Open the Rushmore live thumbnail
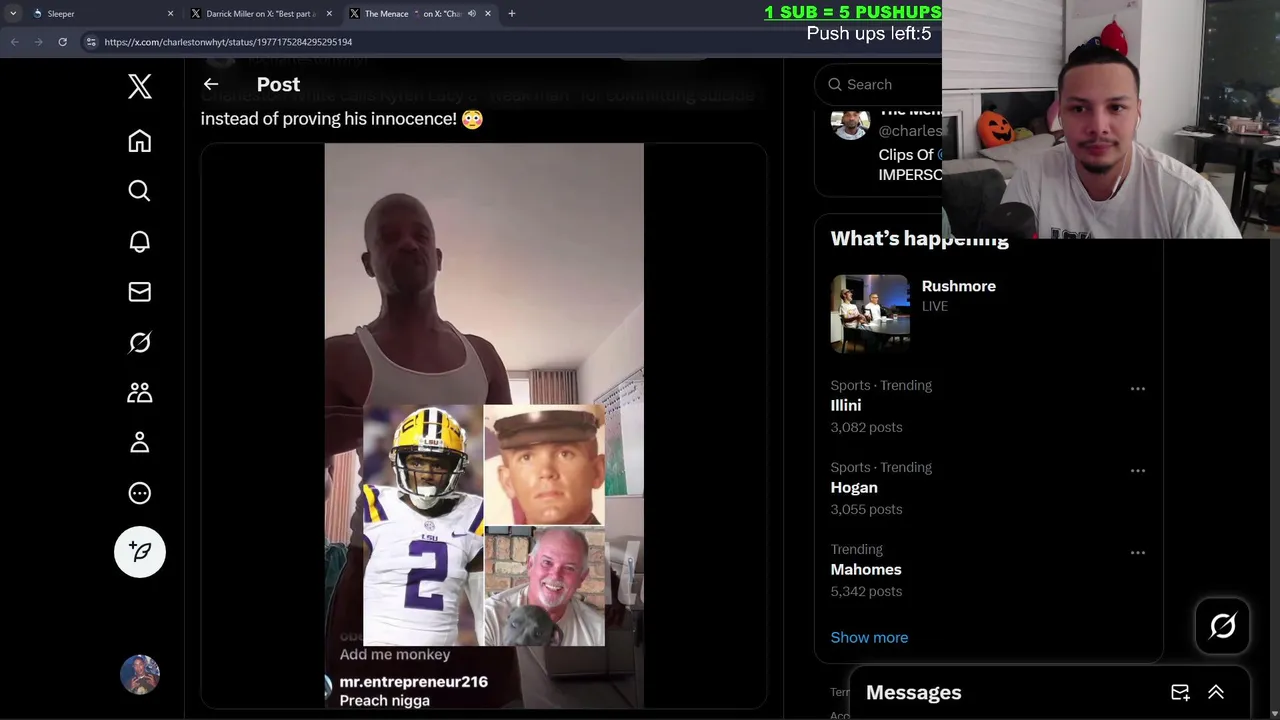 [x=870, y=314]
